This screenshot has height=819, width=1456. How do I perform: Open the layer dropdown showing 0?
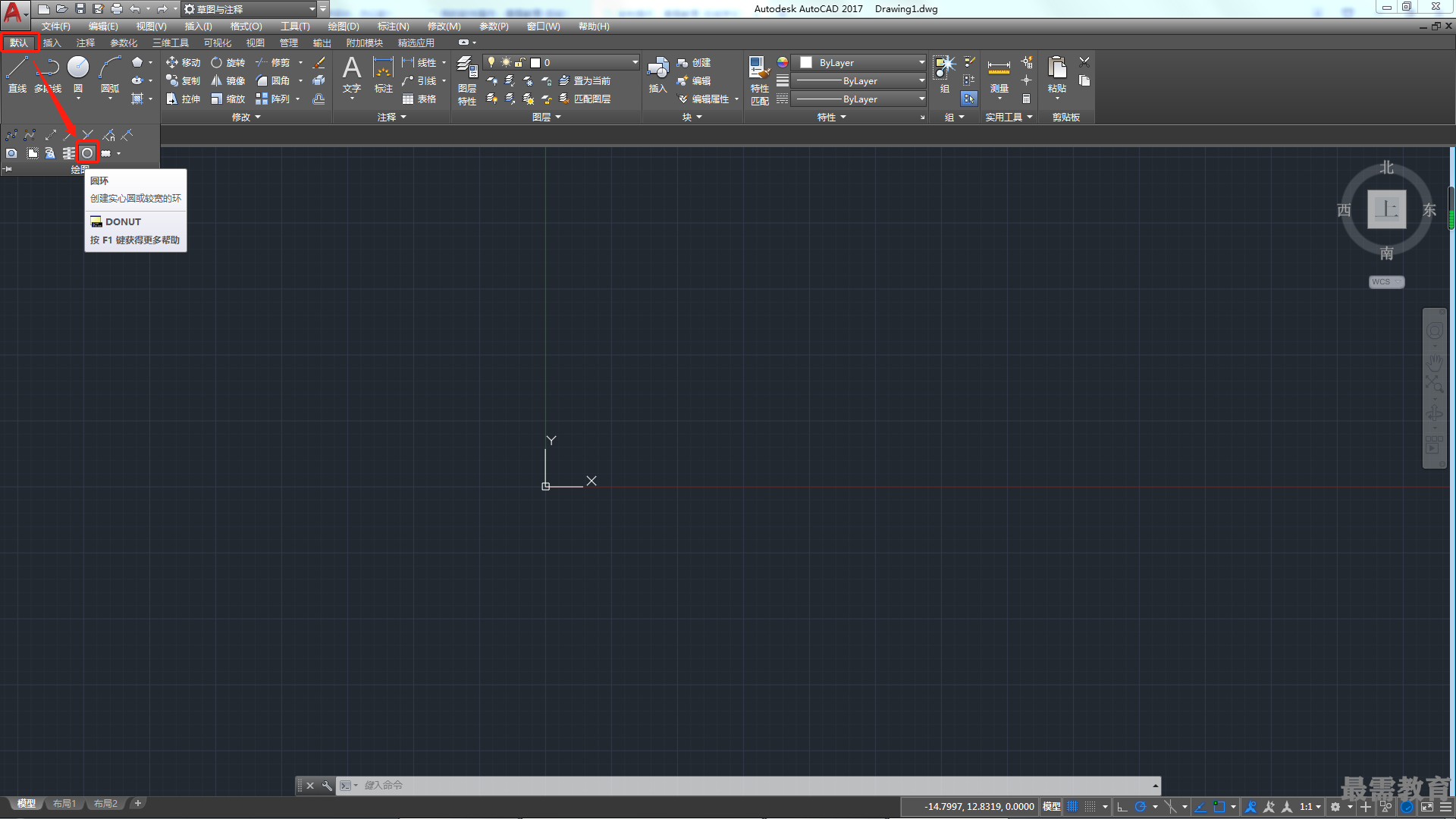click(561, 62)
